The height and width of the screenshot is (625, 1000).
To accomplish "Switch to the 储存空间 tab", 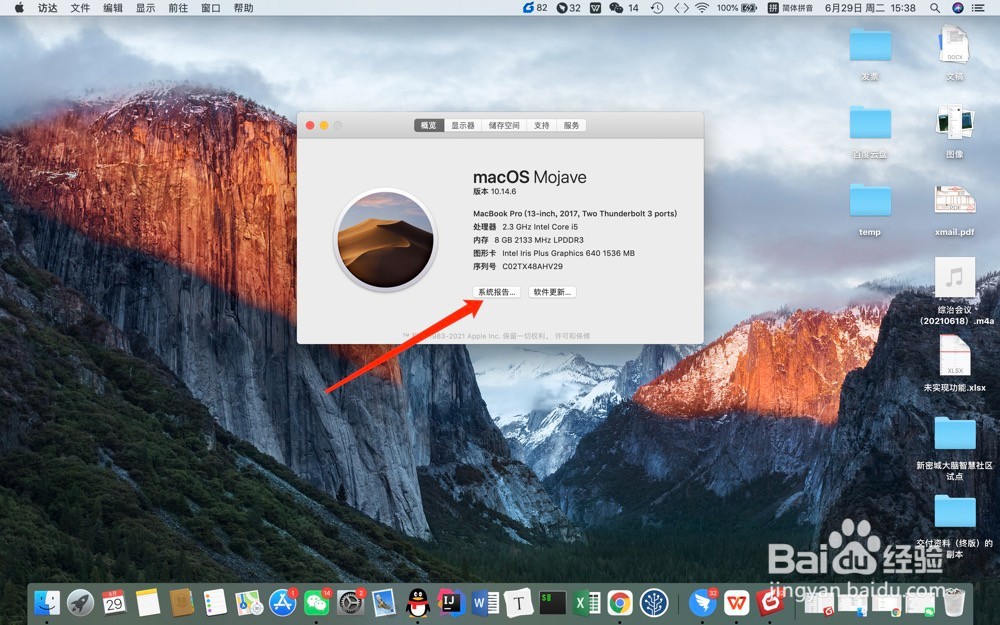I will 504,126.
